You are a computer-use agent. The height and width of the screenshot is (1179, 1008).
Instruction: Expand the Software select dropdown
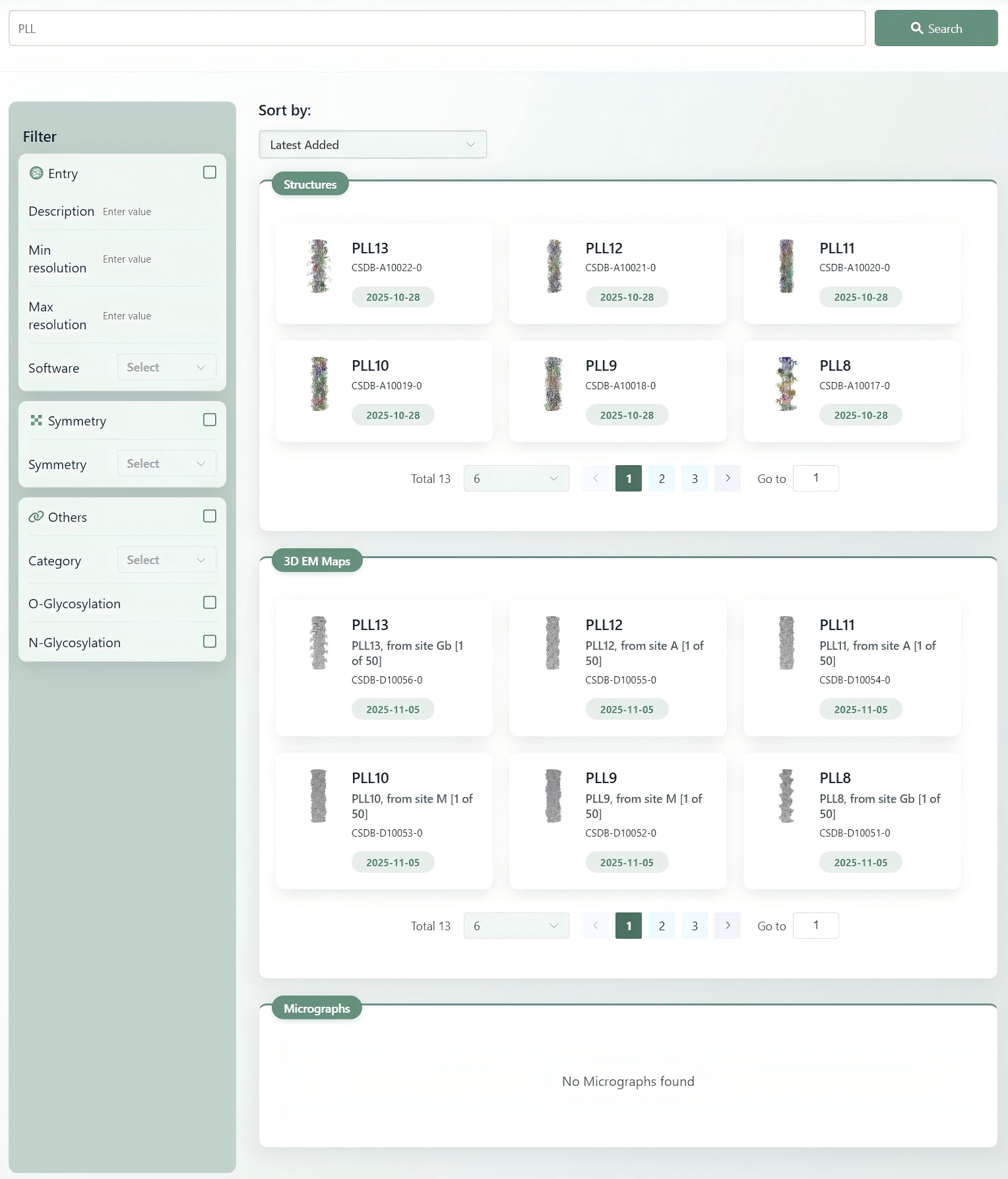(x=166, y=367)
